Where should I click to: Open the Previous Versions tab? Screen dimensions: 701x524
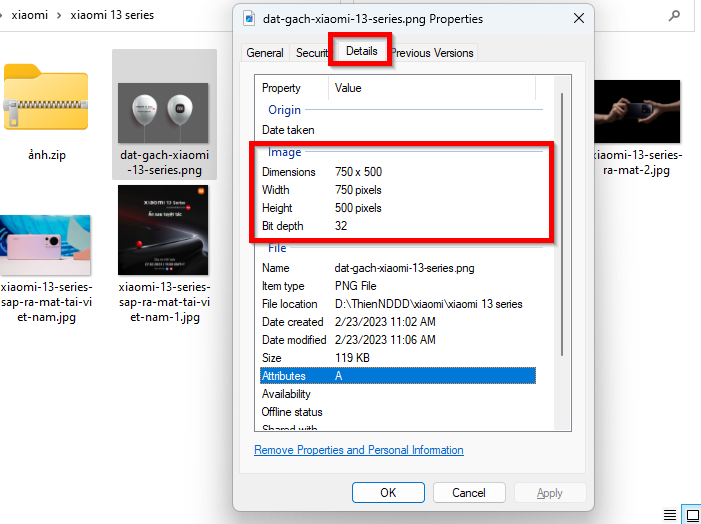[432, 53]
